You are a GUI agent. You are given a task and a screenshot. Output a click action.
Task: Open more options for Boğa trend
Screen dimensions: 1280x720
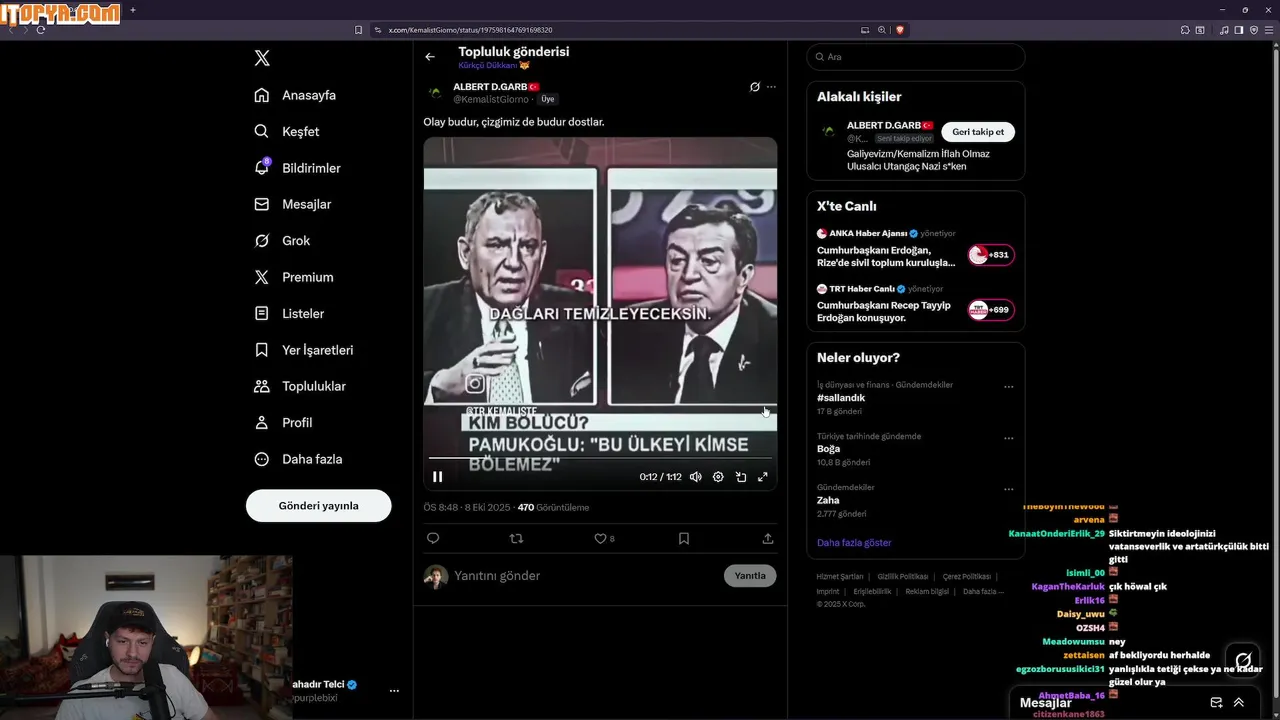click(x=1008, y=437)
